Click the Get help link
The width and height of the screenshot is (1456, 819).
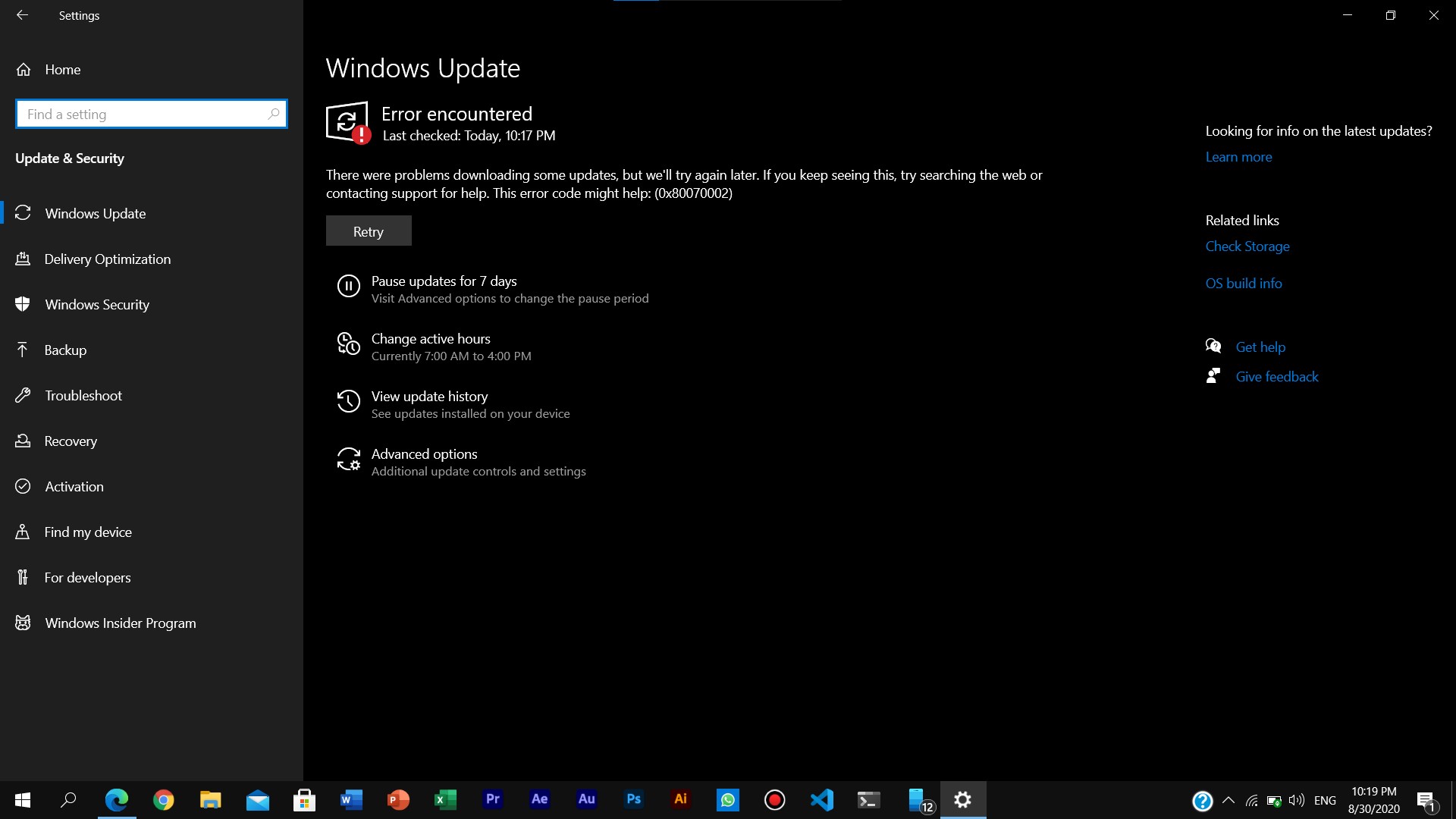tap(1260, 347)
